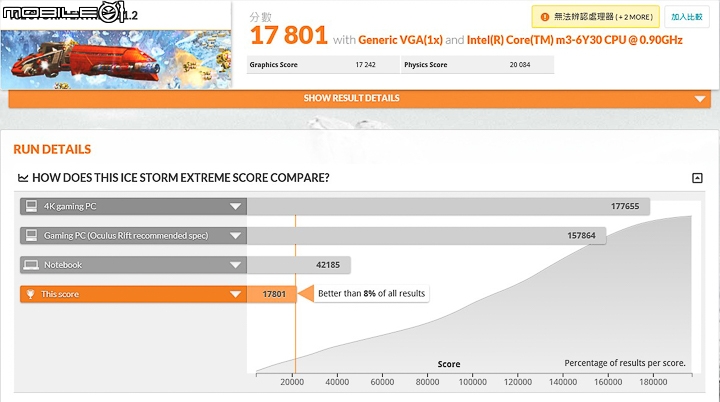
Task: Click the Percentage of results per score caption
Action: coord(624,363)
